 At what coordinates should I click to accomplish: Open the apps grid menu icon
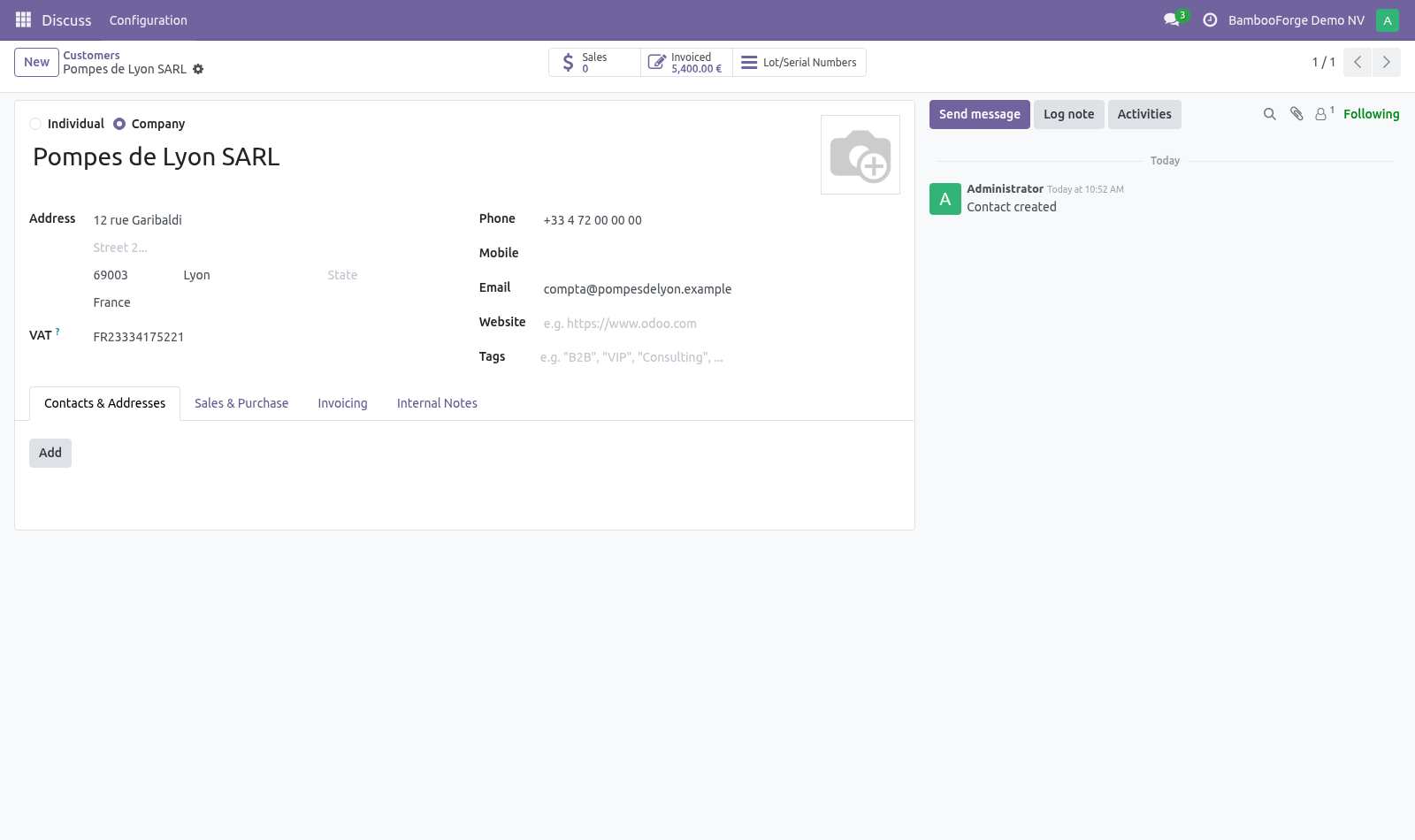(x=23, y=19)
